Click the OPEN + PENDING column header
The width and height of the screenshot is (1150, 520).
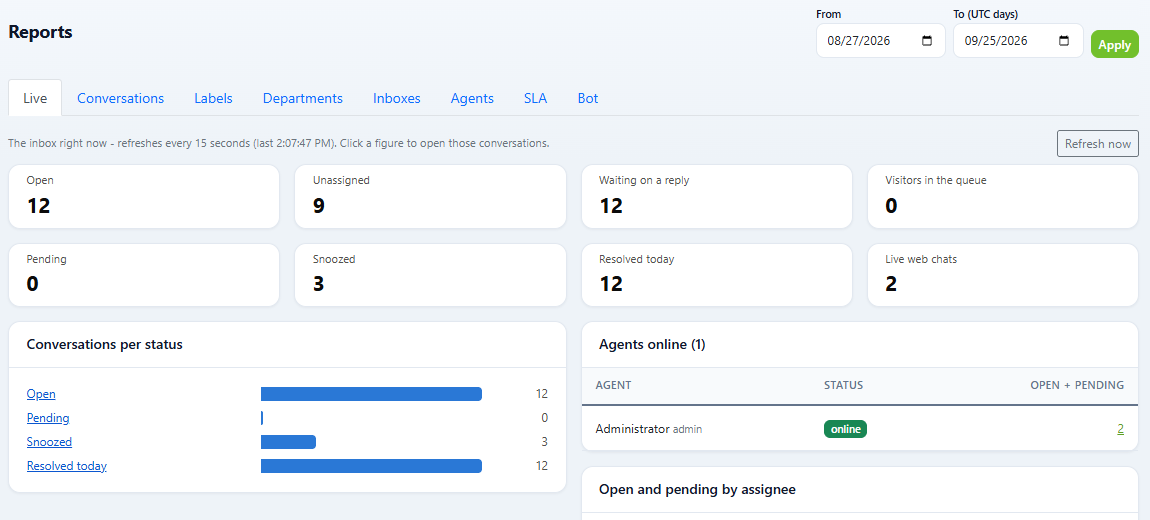coord(1077,385)
